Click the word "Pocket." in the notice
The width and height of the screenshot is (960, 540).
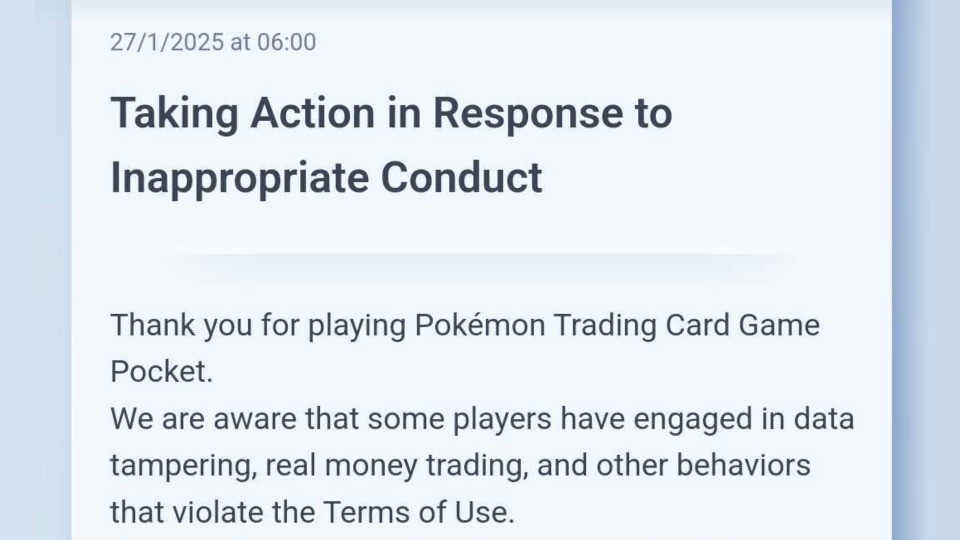(x=161, y=371)
